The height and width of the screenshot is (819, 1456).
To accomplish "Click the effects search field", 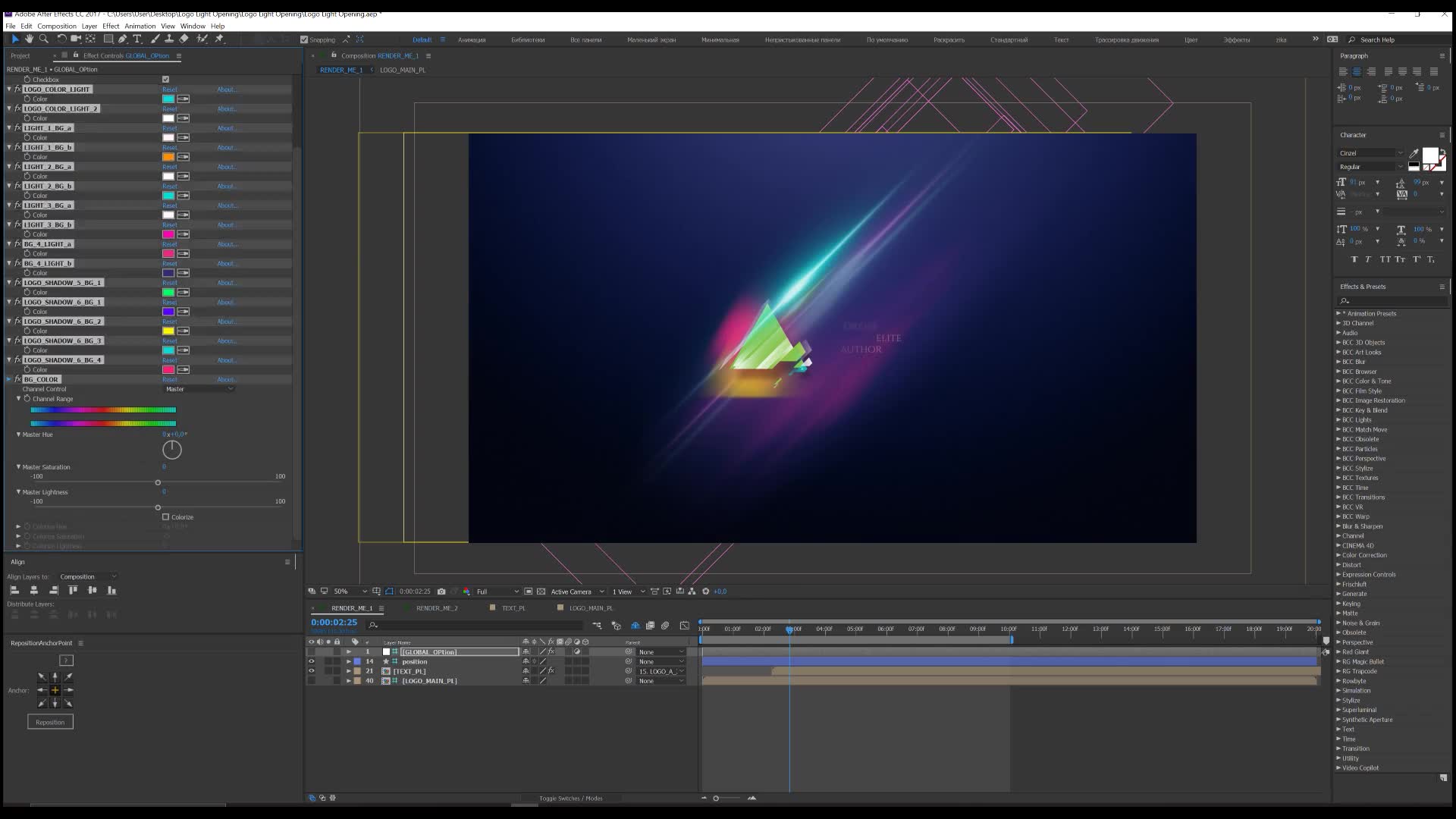I will [x=1394, y=301].
